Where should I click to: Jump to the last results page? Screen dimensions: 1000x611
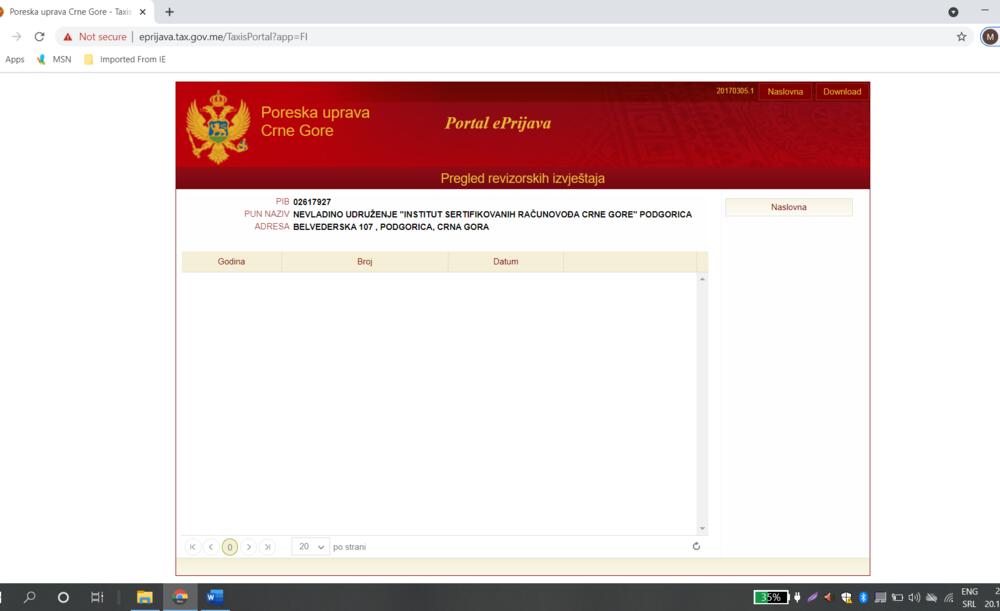pyautogui.click(x=267, y=547)
